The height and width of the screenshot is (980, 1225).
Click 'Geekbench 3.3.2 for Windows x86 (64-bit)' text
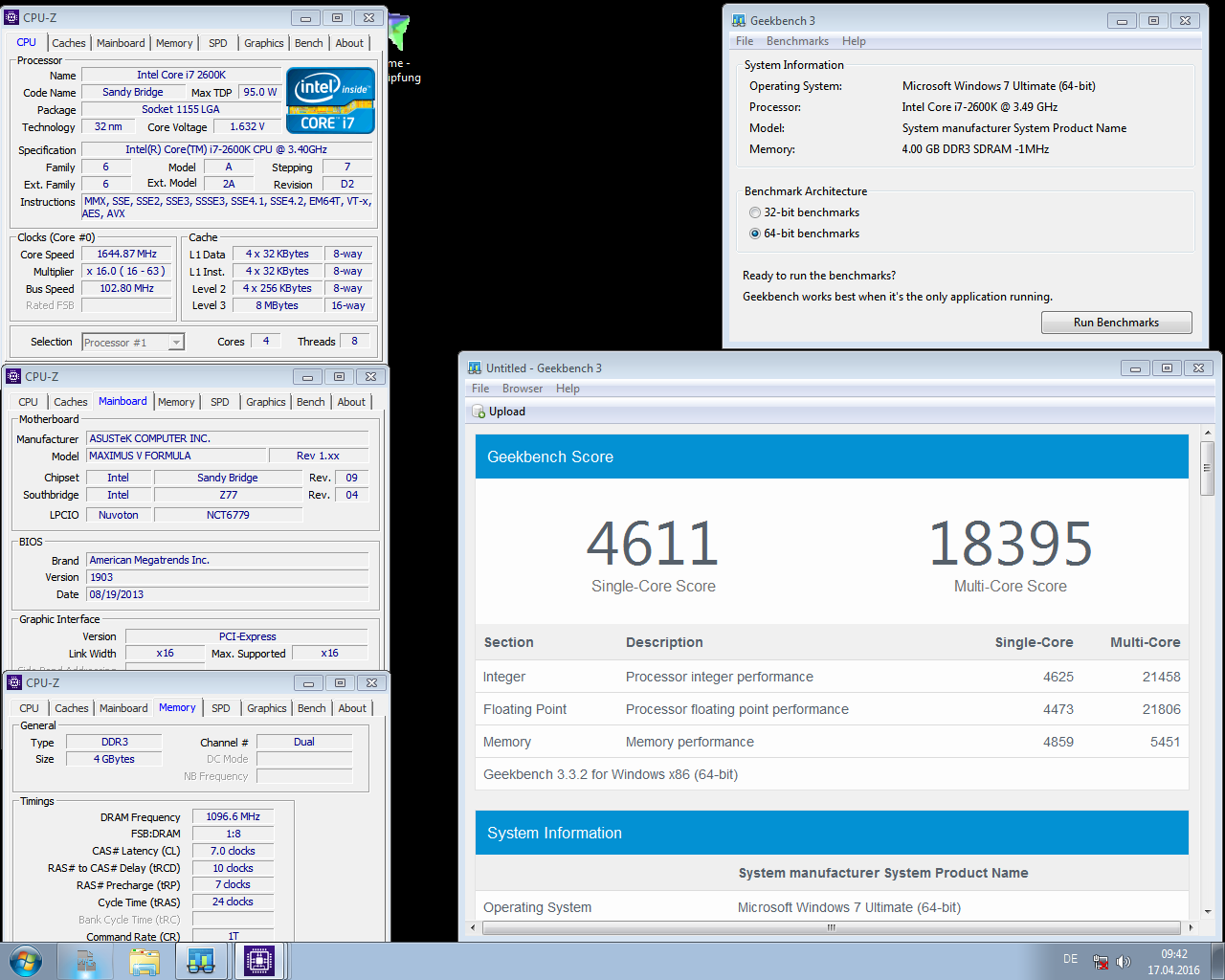(x=611, y=774)
